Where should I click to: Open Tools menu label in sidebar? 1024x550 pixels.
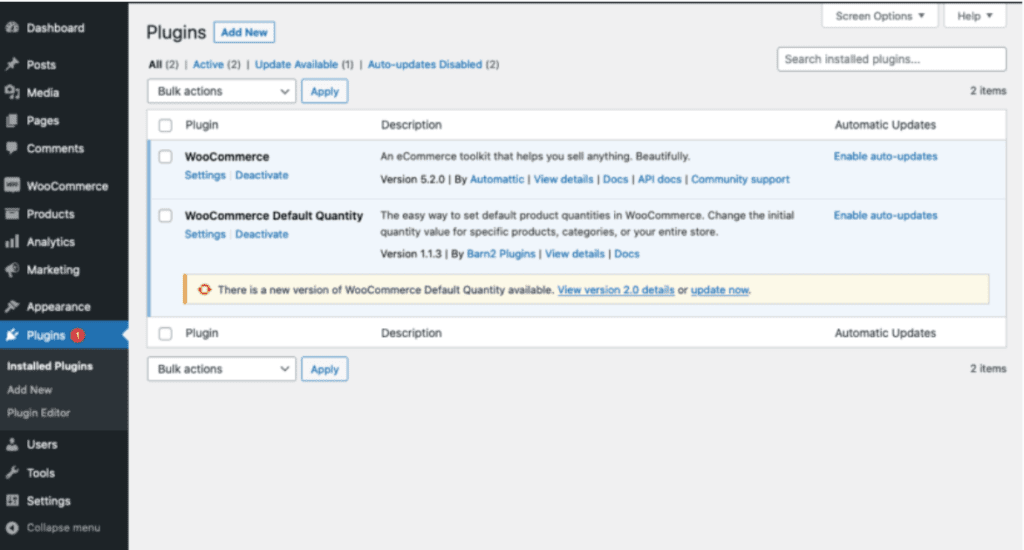[40, 473]
